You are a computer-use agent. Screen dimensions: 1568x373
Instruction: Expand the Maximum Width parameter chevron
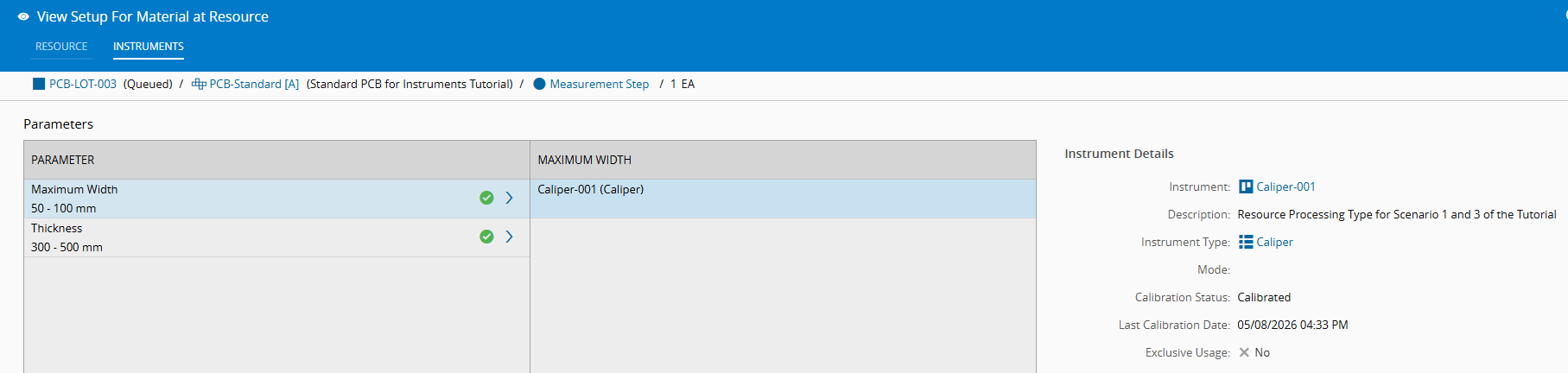(x=509, y=198)
